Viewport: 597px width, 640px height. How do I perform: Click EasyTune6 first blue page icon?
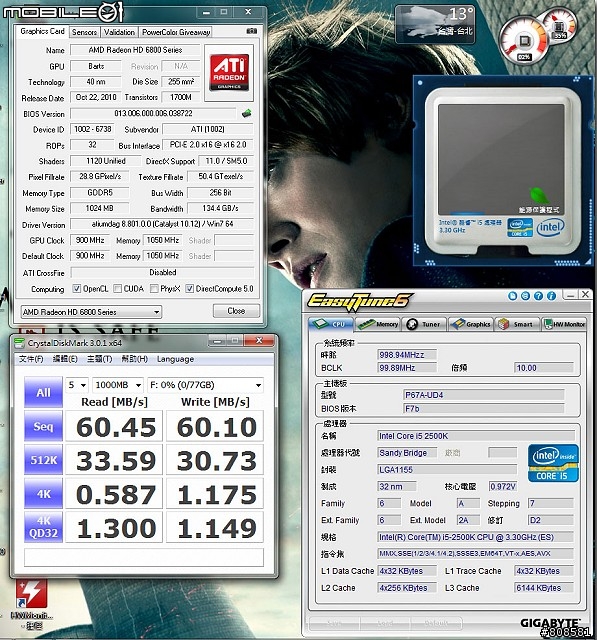coord(513,296)
